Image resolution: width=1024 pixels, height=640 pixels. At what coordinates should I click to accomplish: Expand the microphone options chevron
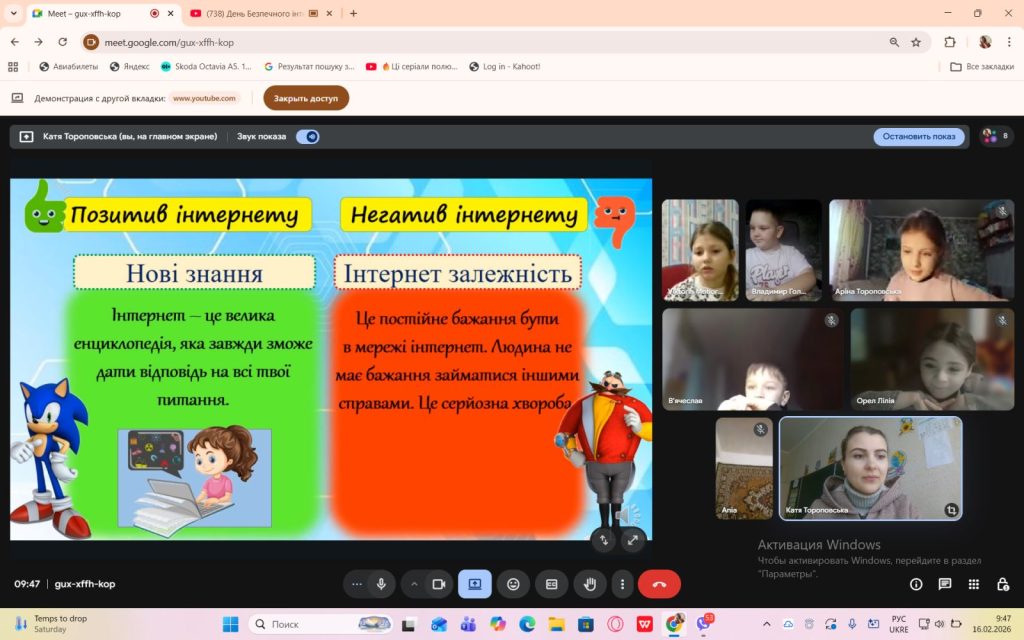416,584
